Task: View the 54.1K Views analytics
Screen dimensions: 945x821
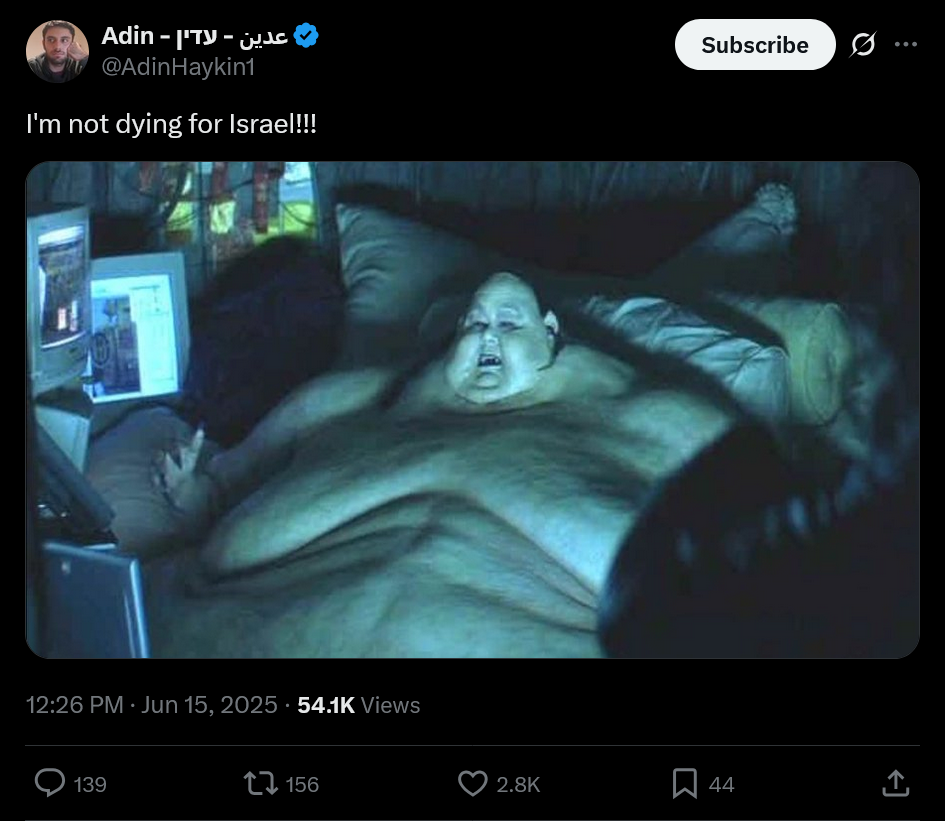Action: (359, 705)
